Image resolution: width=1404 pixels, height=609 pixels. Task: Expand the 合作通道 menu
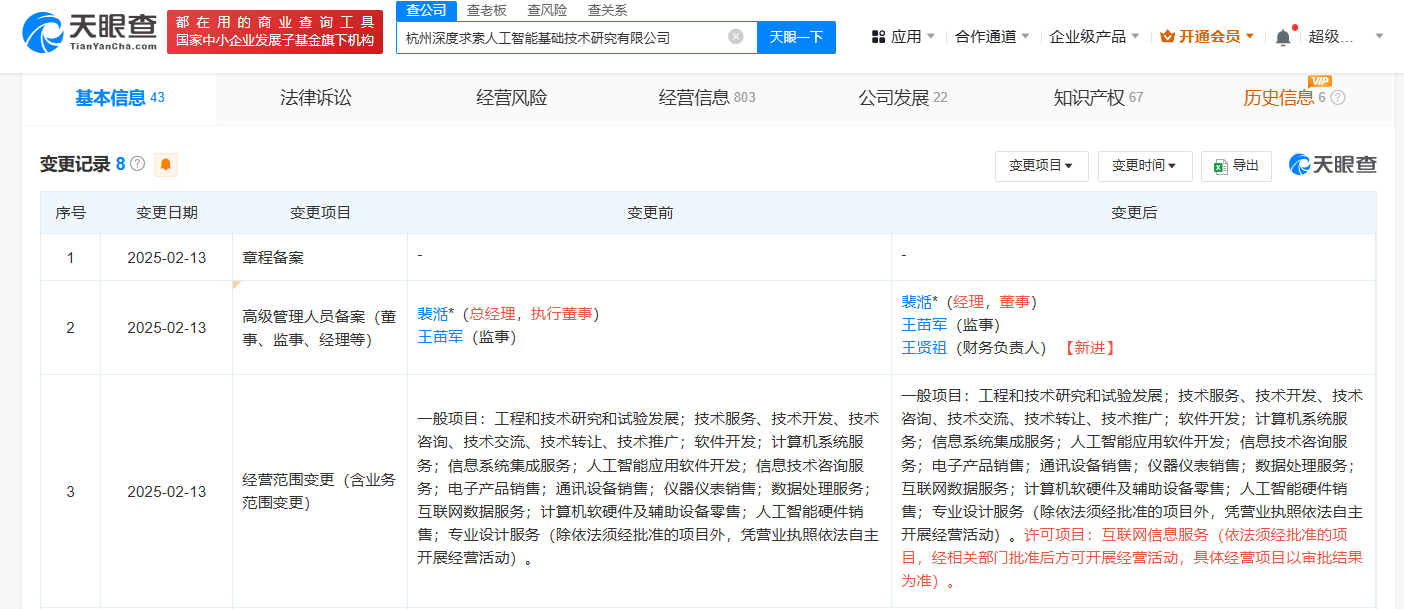point(993,37)
